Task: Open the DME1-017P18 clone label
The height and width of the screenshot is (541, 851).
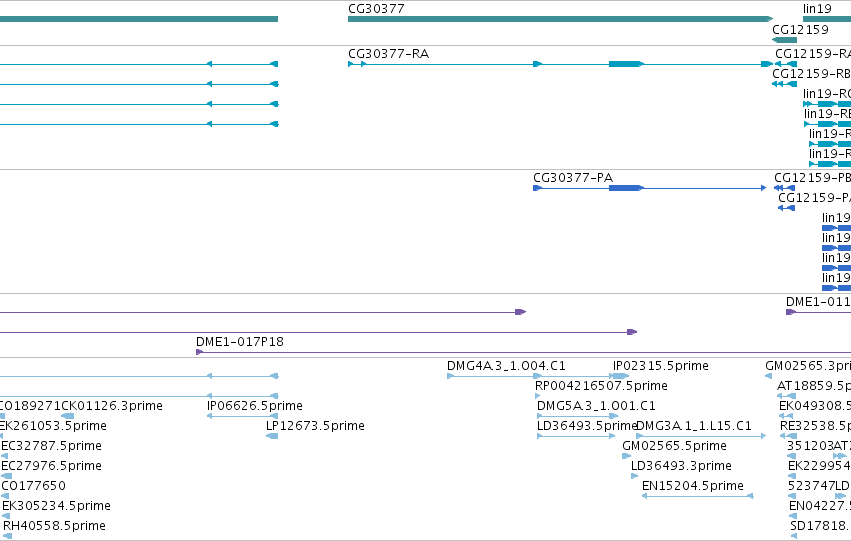Action: tap(239, 342)
